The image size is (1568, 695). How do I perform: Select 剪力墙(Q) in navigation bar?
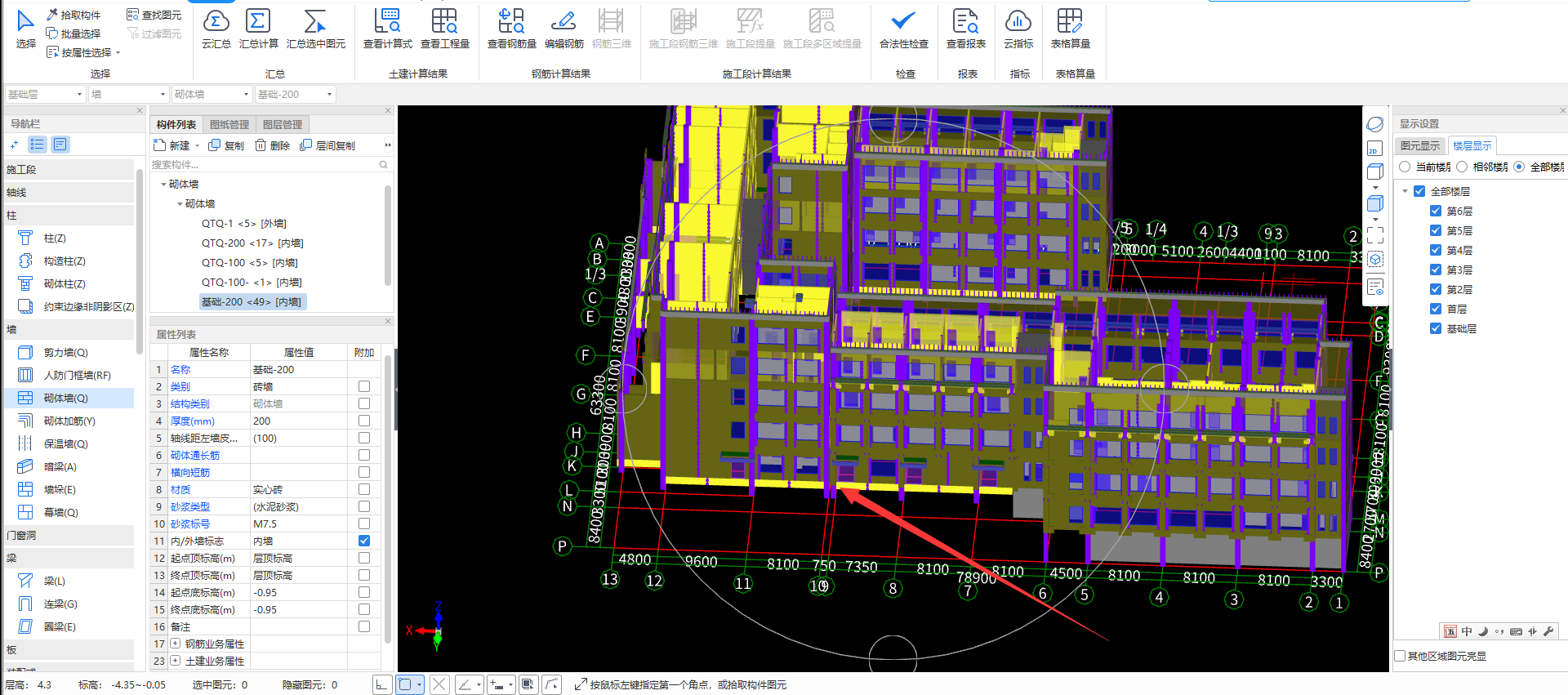(x=66, y=352)
